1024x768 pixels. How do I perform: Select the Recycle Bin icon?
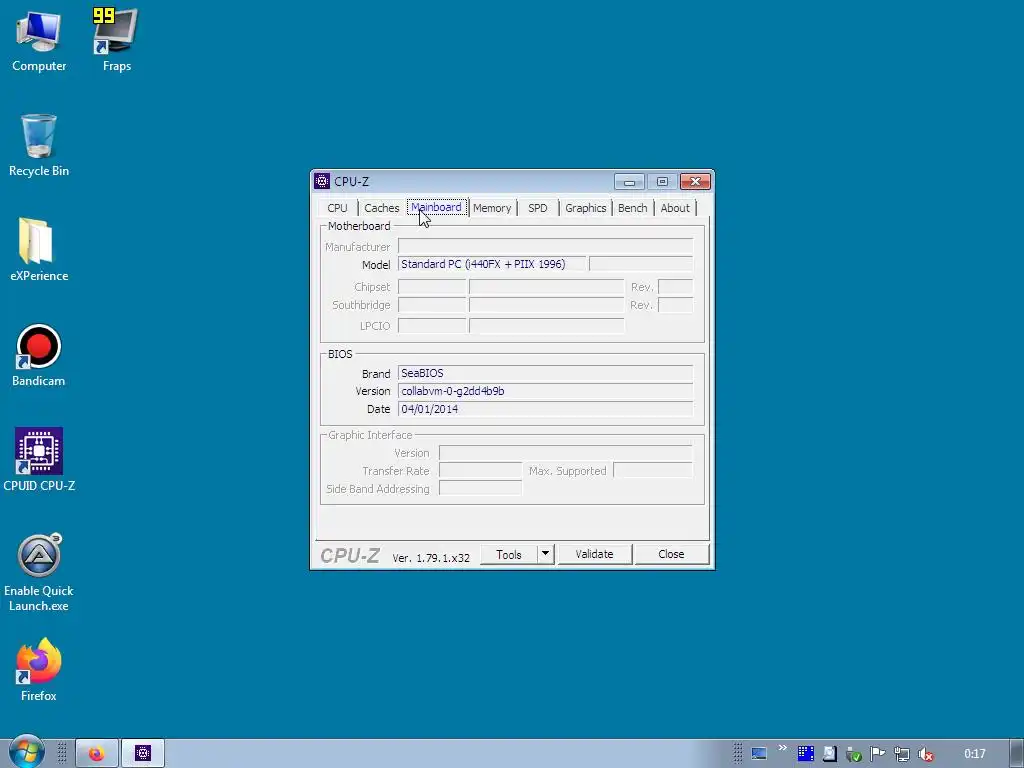39,145
